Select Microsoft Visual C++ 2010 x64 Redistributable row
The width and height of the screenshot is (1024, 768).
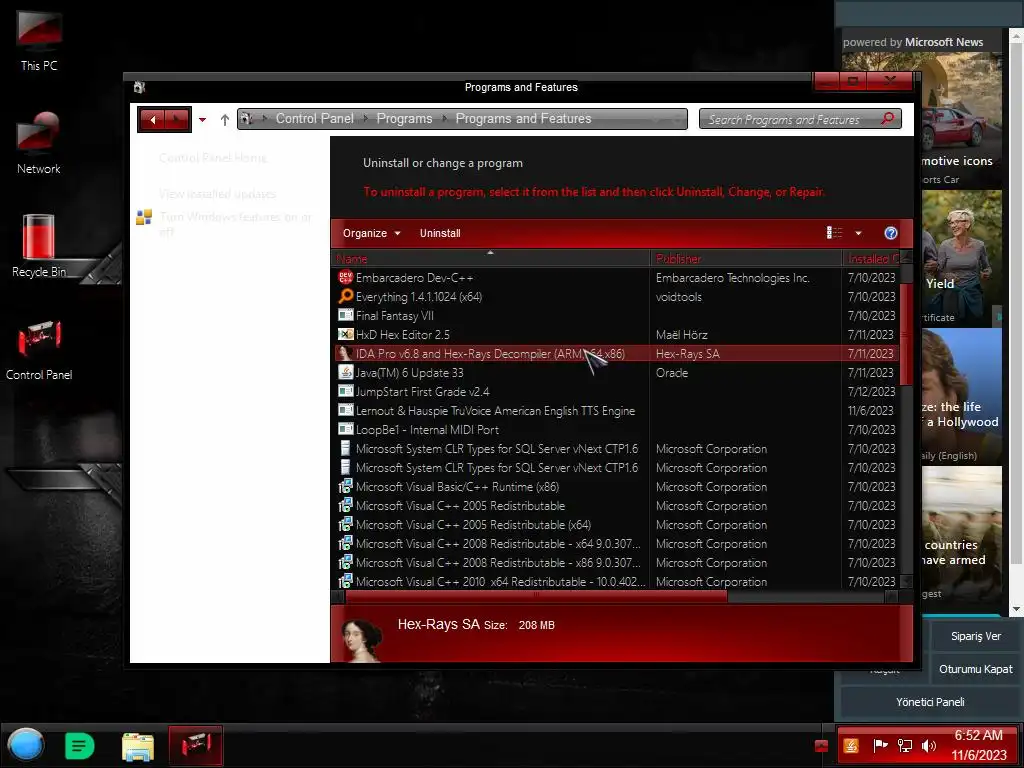point(616,581)
